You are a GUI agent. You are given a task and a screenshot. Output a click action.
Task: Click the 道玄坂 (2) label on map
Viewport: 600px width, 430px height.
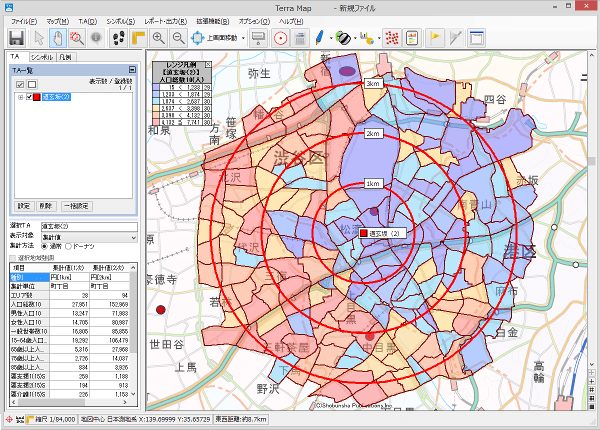click(x=382, y=233)
